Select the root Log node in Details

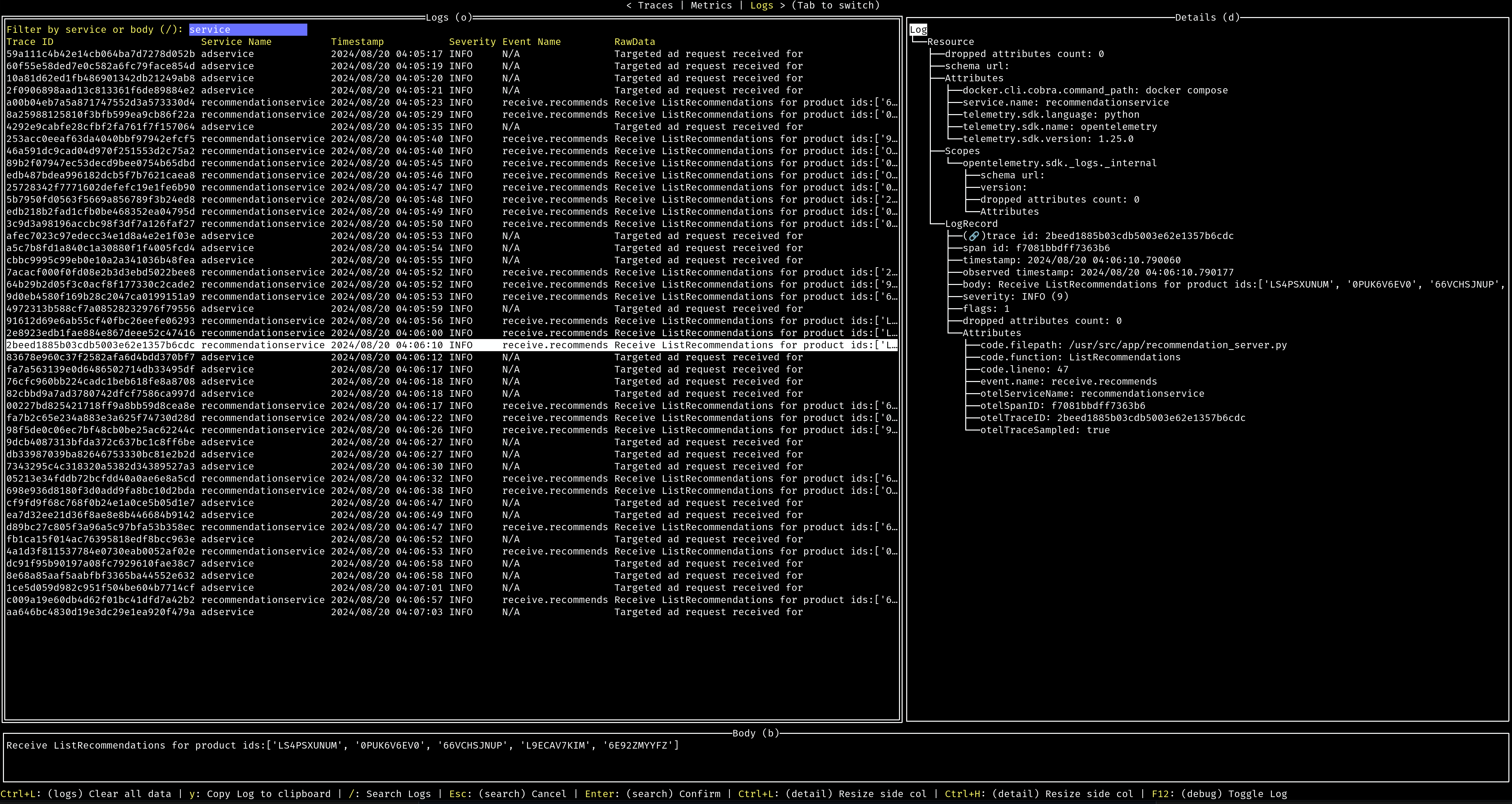918,29
